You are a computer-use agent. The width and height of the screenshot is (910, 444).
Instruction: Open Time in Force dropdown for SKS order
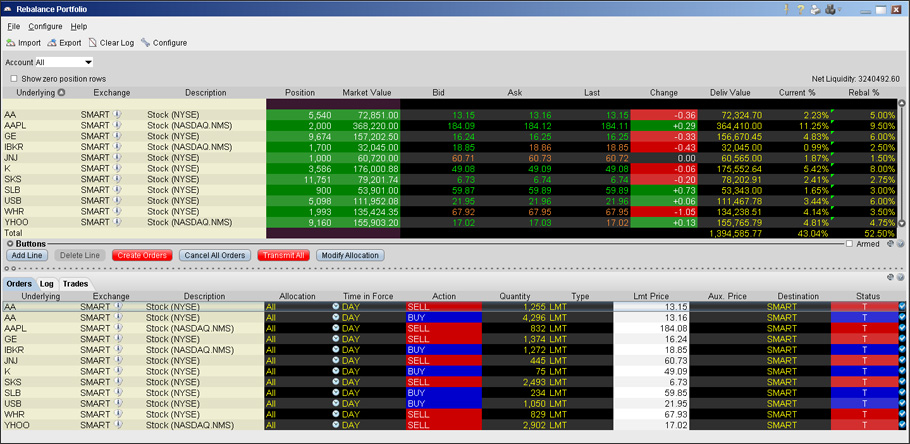coord(335,382)
